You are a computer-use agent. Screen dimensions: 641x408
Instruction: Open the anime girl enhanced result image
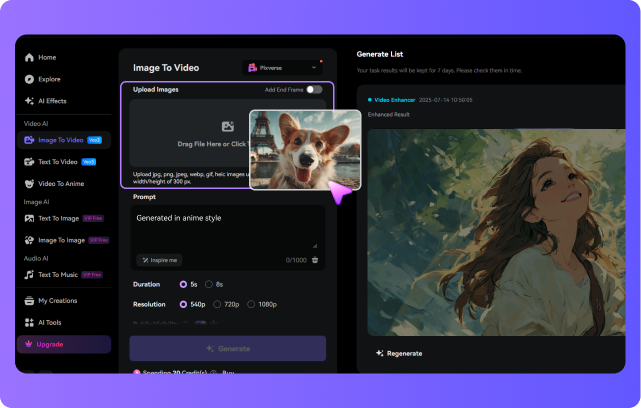496,232
